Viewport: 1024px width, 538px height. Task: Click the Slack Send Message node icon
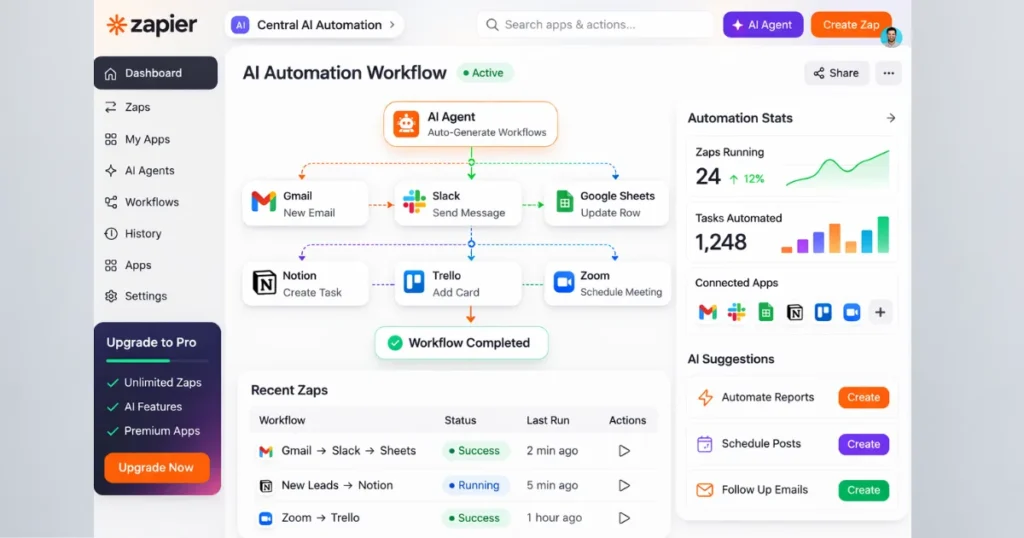(413, 203)
